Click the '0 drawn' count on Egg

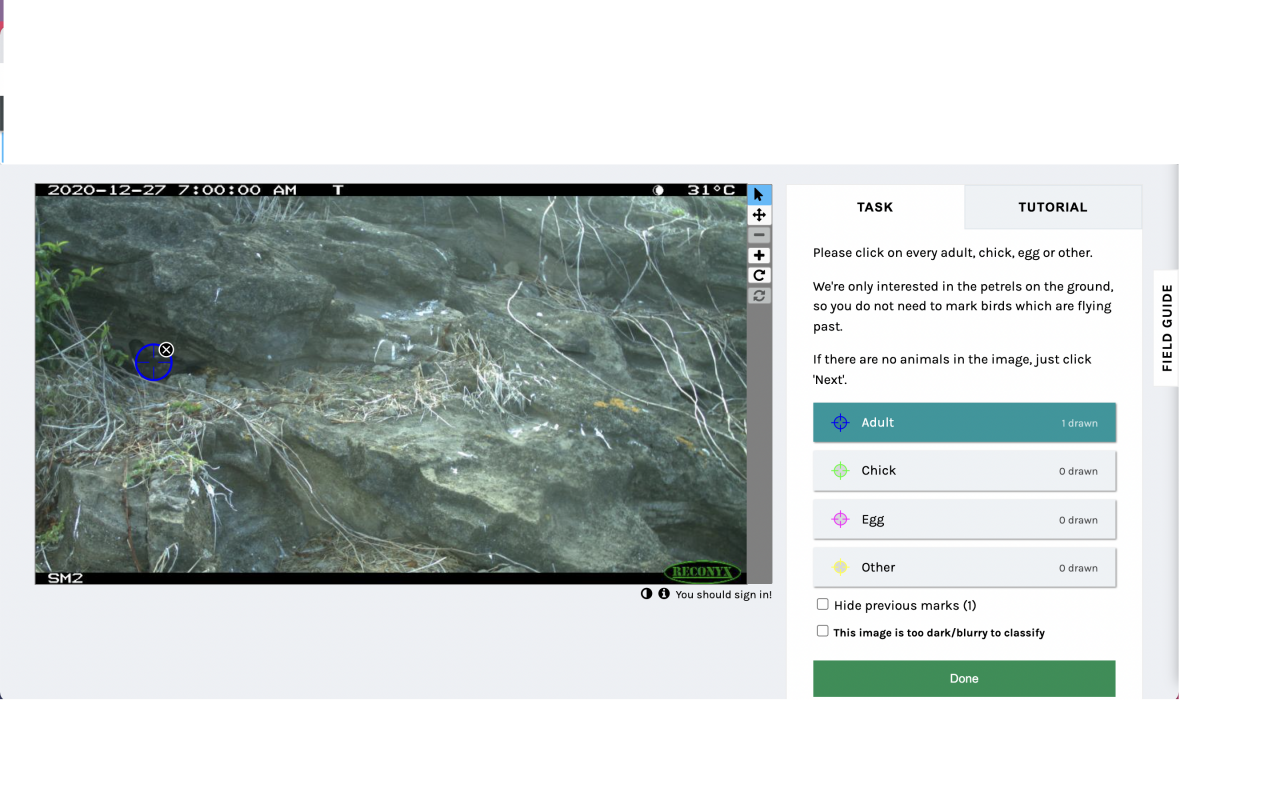[1078, 520]
